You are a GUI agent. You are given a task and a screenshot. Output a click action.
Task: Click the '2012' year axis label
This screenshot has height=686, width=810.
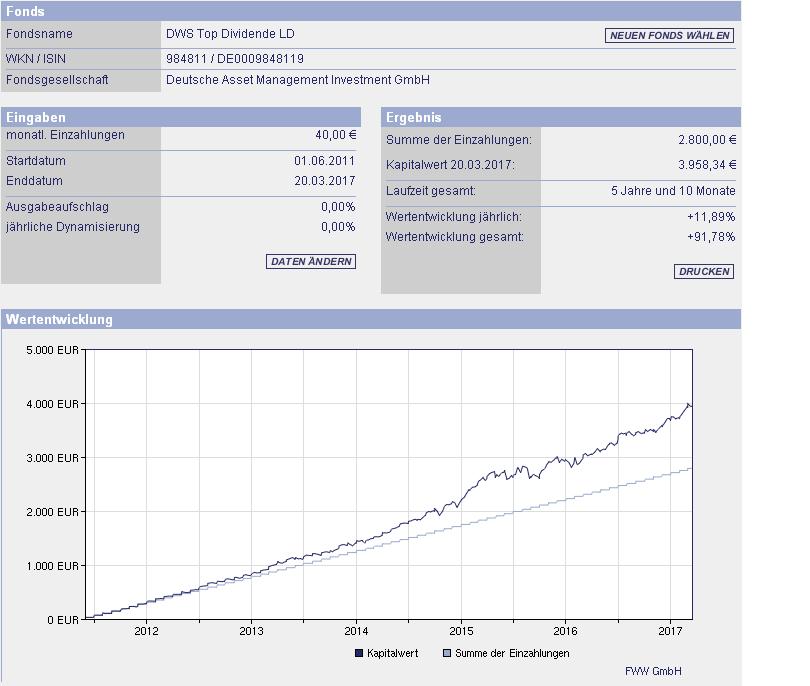coord(146,631)
